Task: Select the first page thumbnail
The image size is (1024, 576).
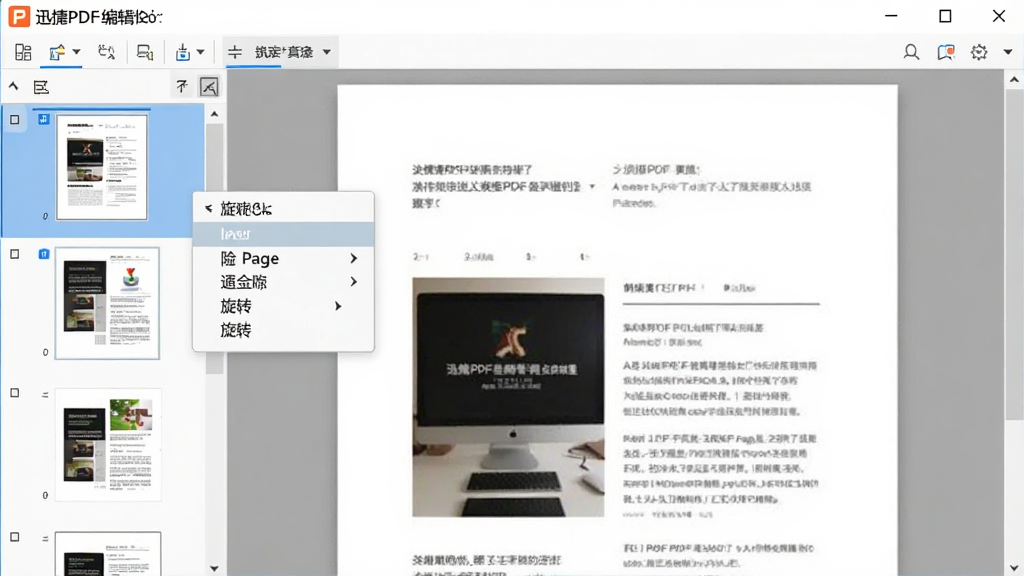Action: [x=102, y=167]
